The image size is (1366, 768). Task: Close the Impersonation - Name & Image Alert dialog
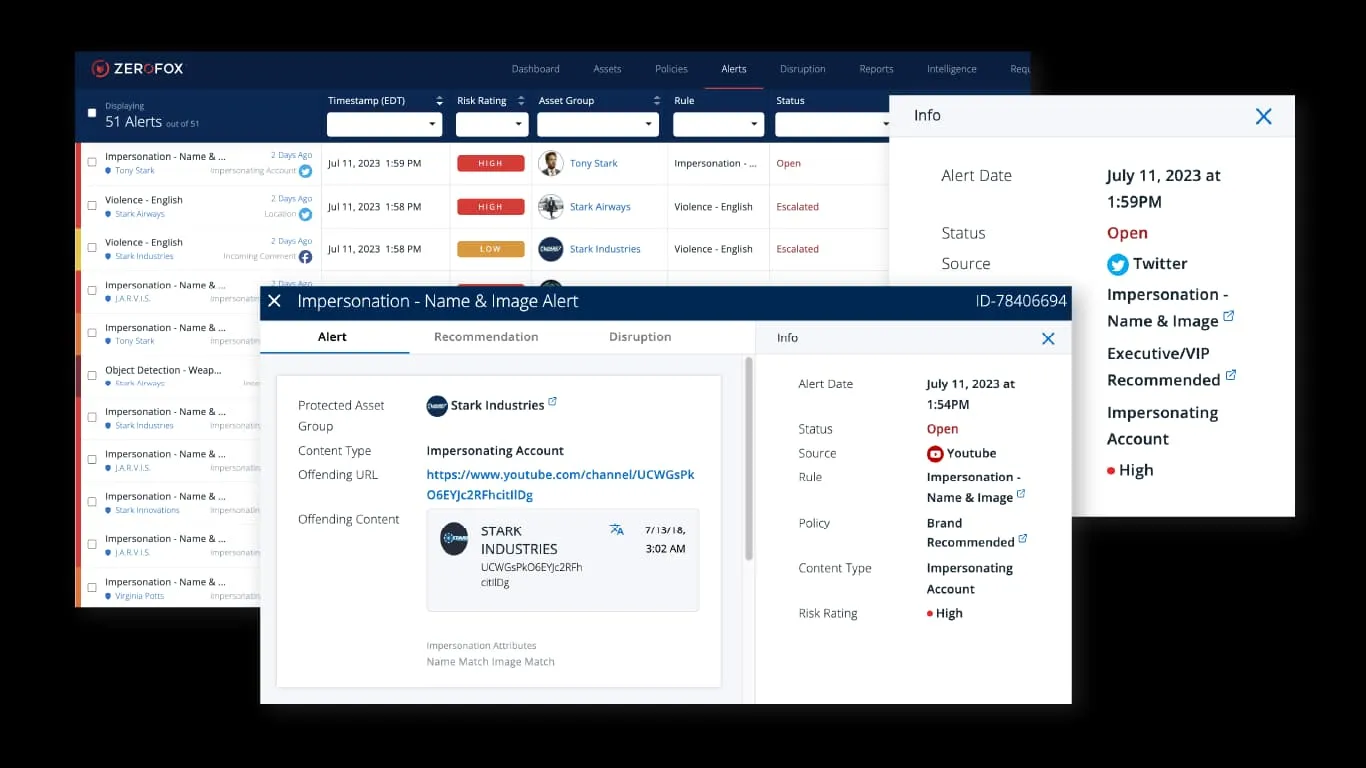click(x=275, y=301)
